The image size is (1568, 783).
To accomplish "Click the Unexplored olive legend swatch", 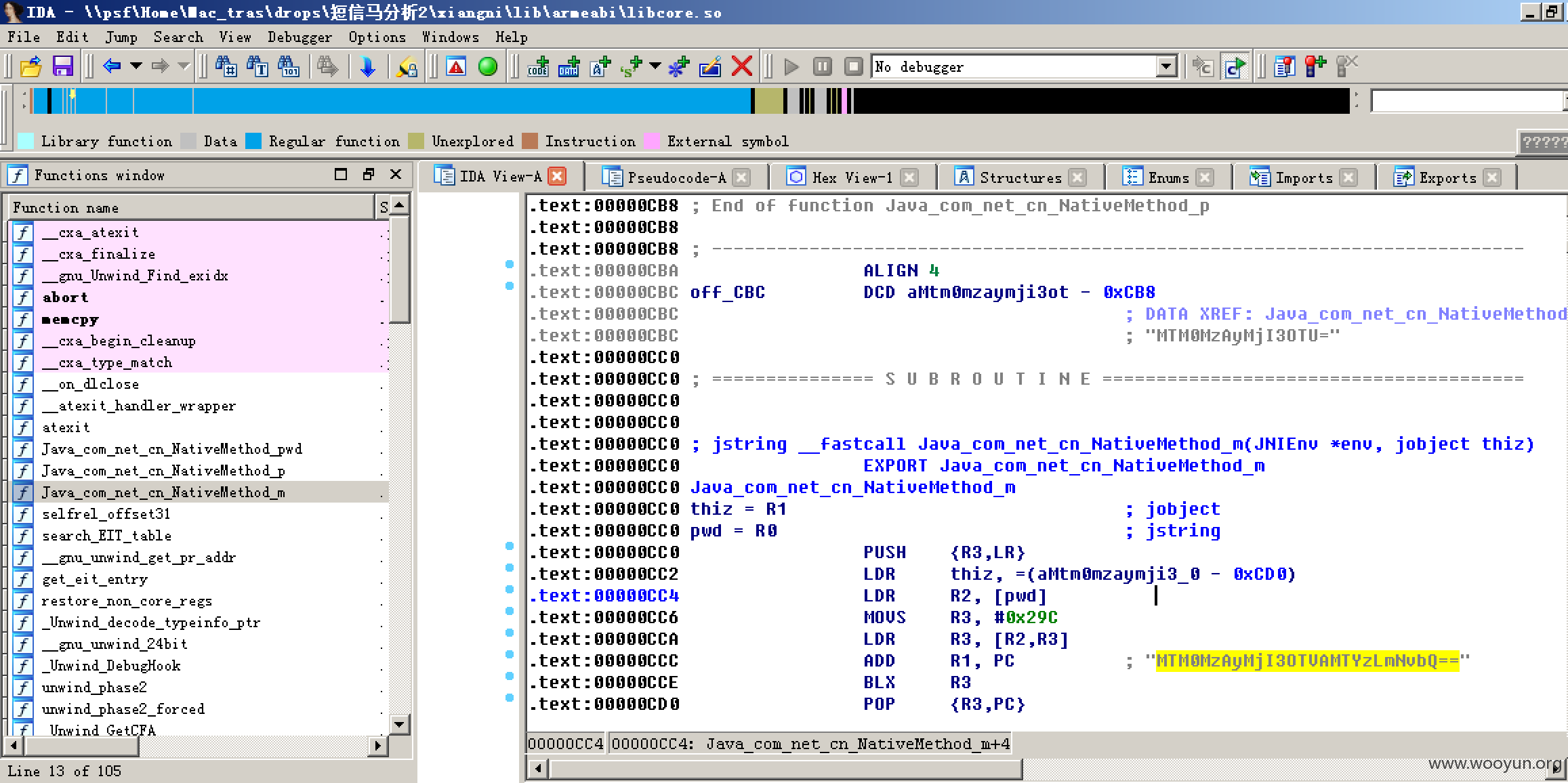I will click(x=416, y=141).
